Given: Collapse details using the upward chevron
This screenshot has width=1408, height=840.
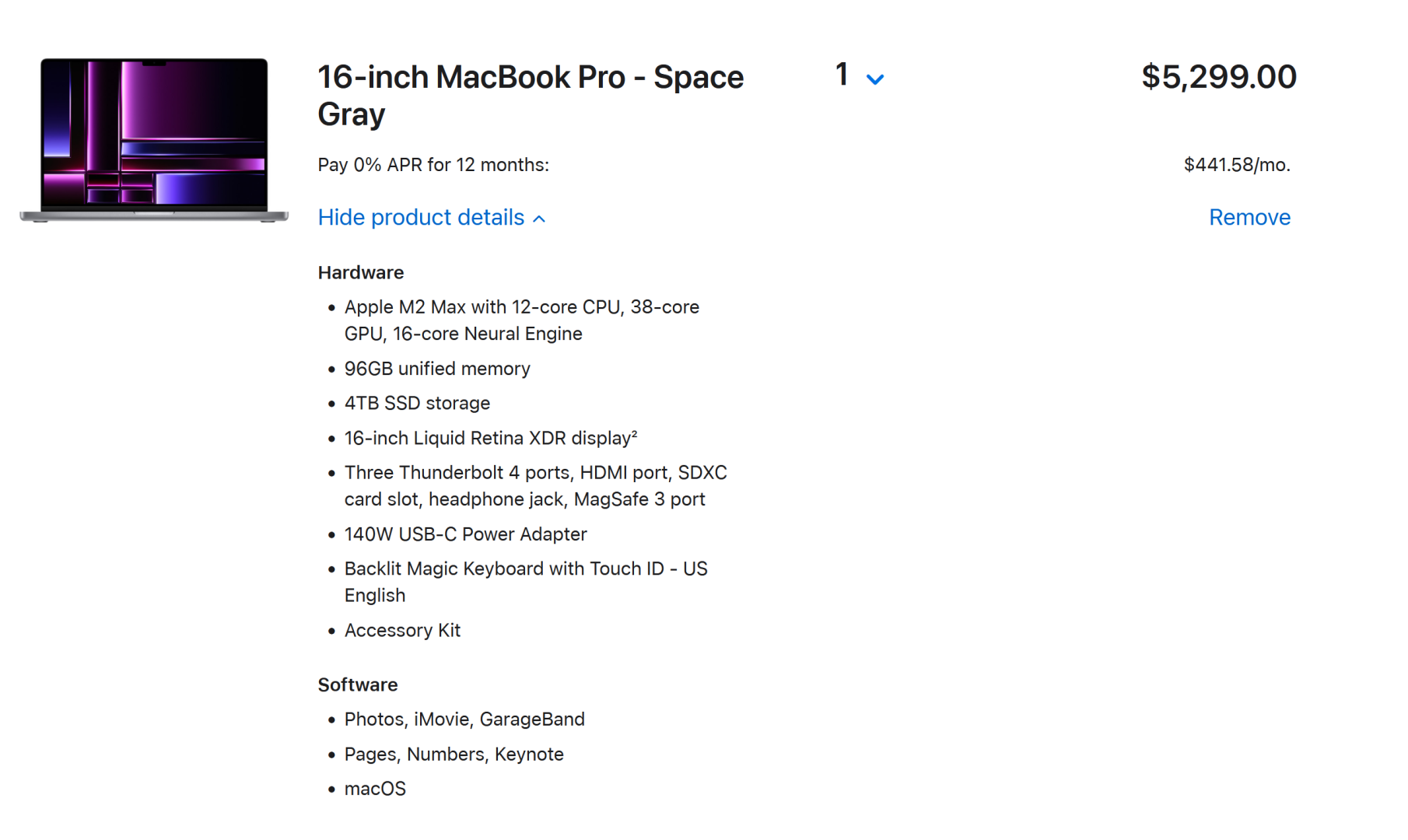Looking at the screenshot, I should pyautogui.click(x=539, y=219).
